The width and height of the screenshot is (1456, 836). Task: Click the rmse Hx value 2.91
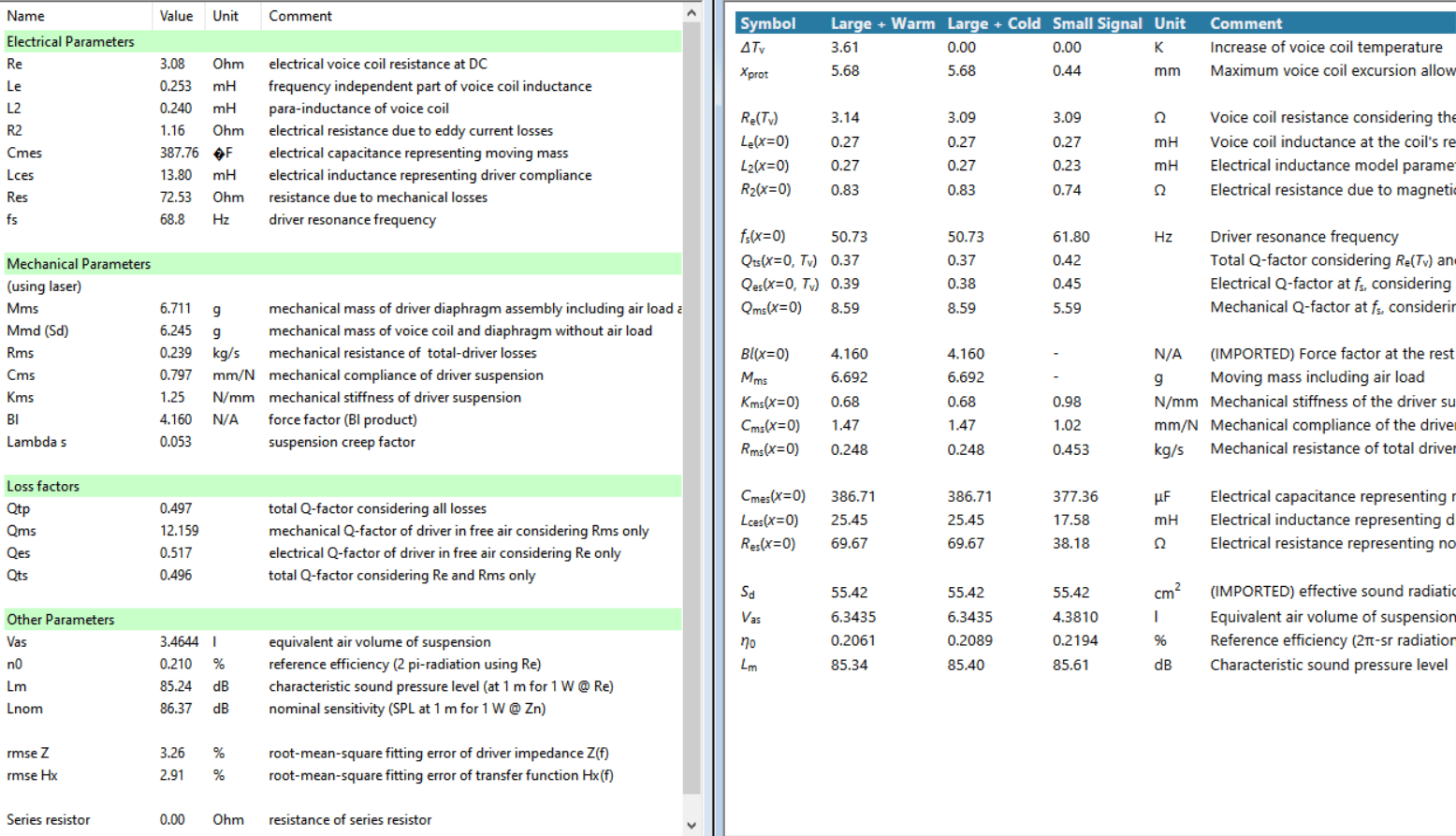click(x=172, y=775)
